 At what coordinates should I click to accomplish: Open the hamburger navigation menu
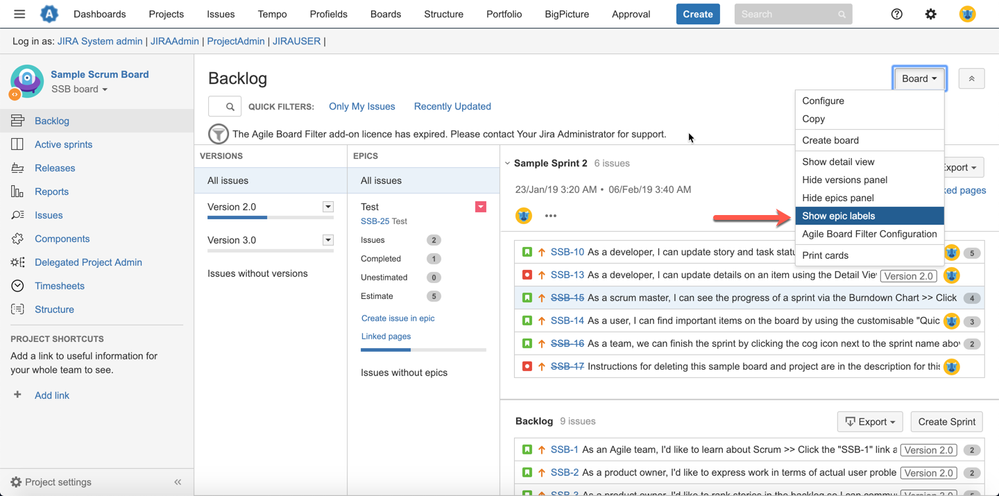20,14
